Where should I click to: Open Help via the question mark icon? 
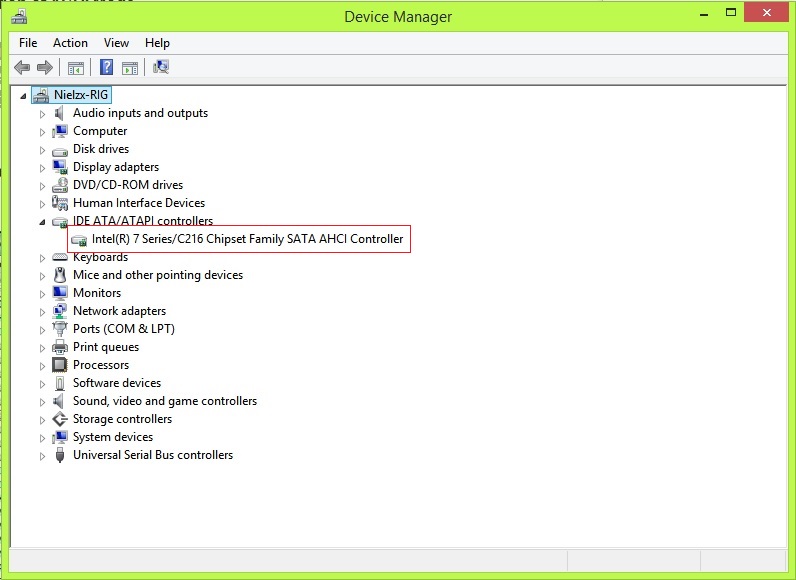(x=106, y=67)
